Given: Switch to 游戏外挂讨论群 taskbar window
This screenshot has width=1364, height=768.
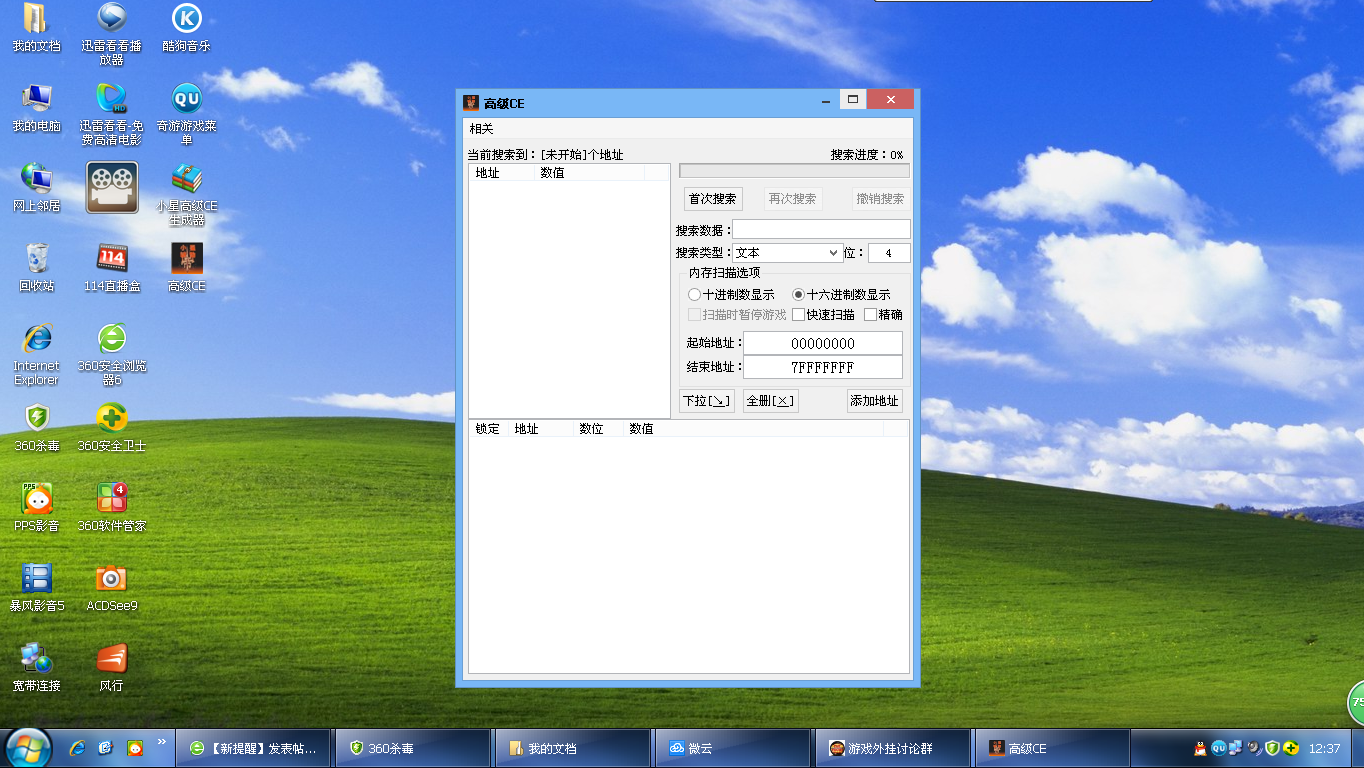Looking at the screenshot, I should coord(890,748).
